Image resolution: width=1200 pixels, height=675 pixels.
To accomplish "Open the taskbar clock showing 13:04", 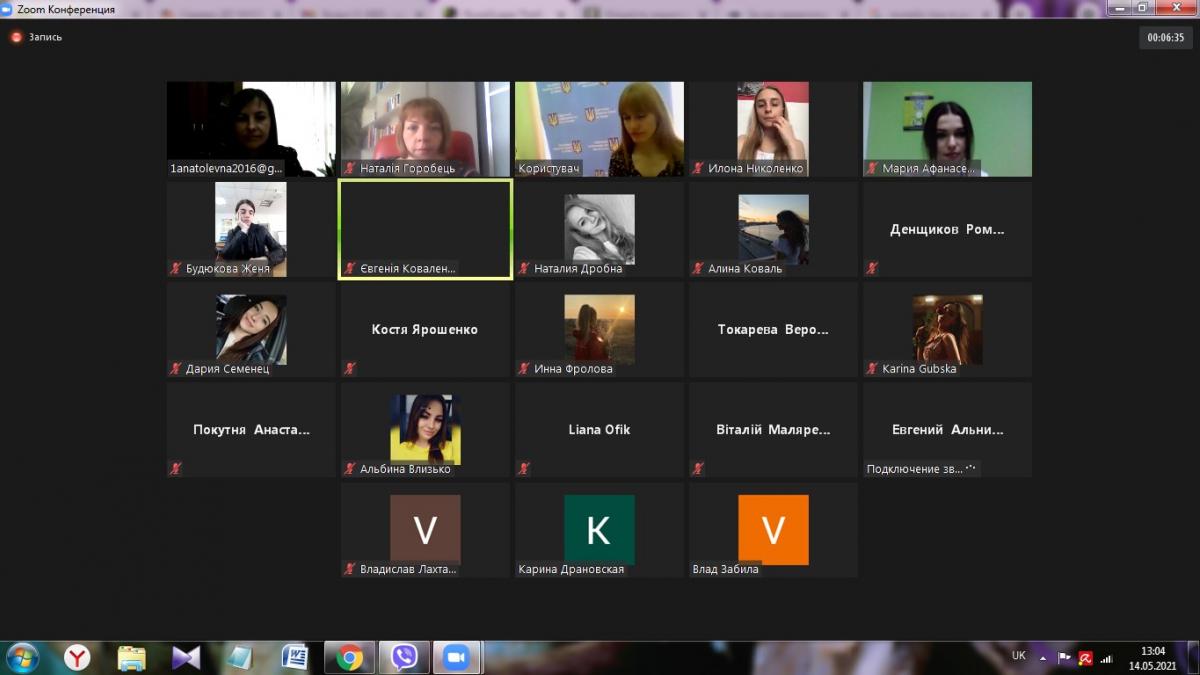I will pyautogui.click(x=1154, y=657).
